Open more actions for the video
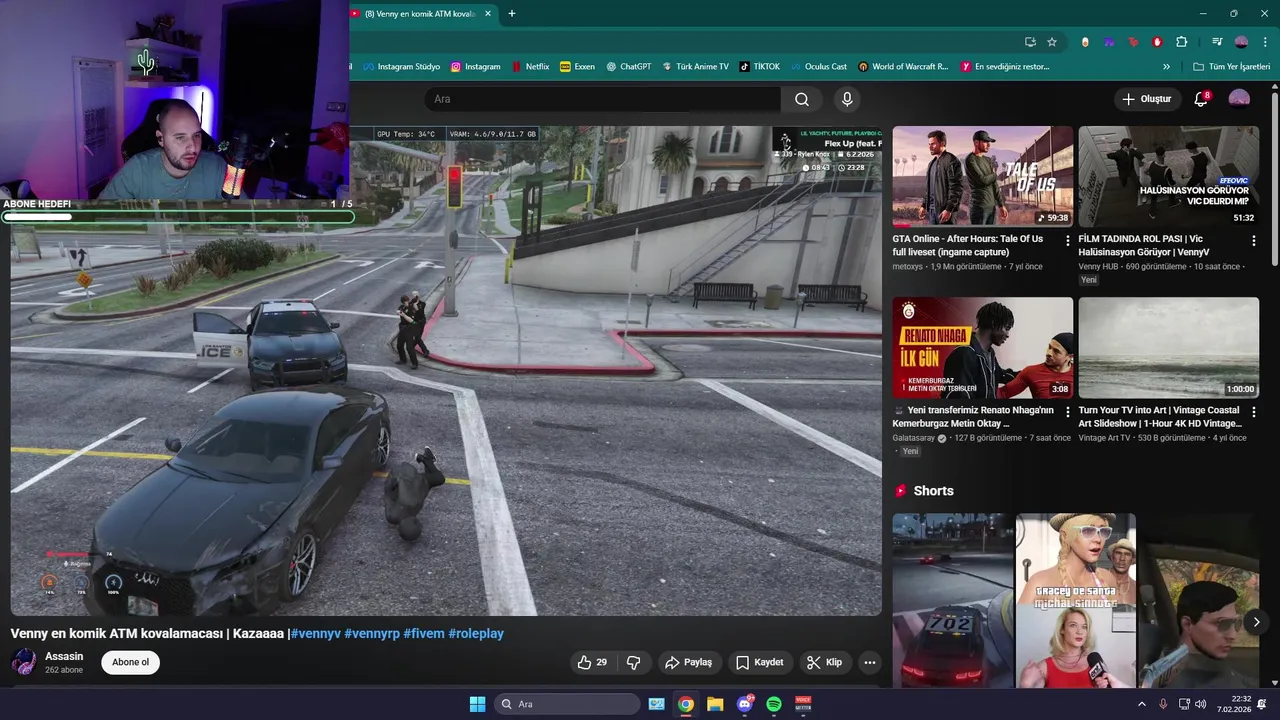 [870, 662]
